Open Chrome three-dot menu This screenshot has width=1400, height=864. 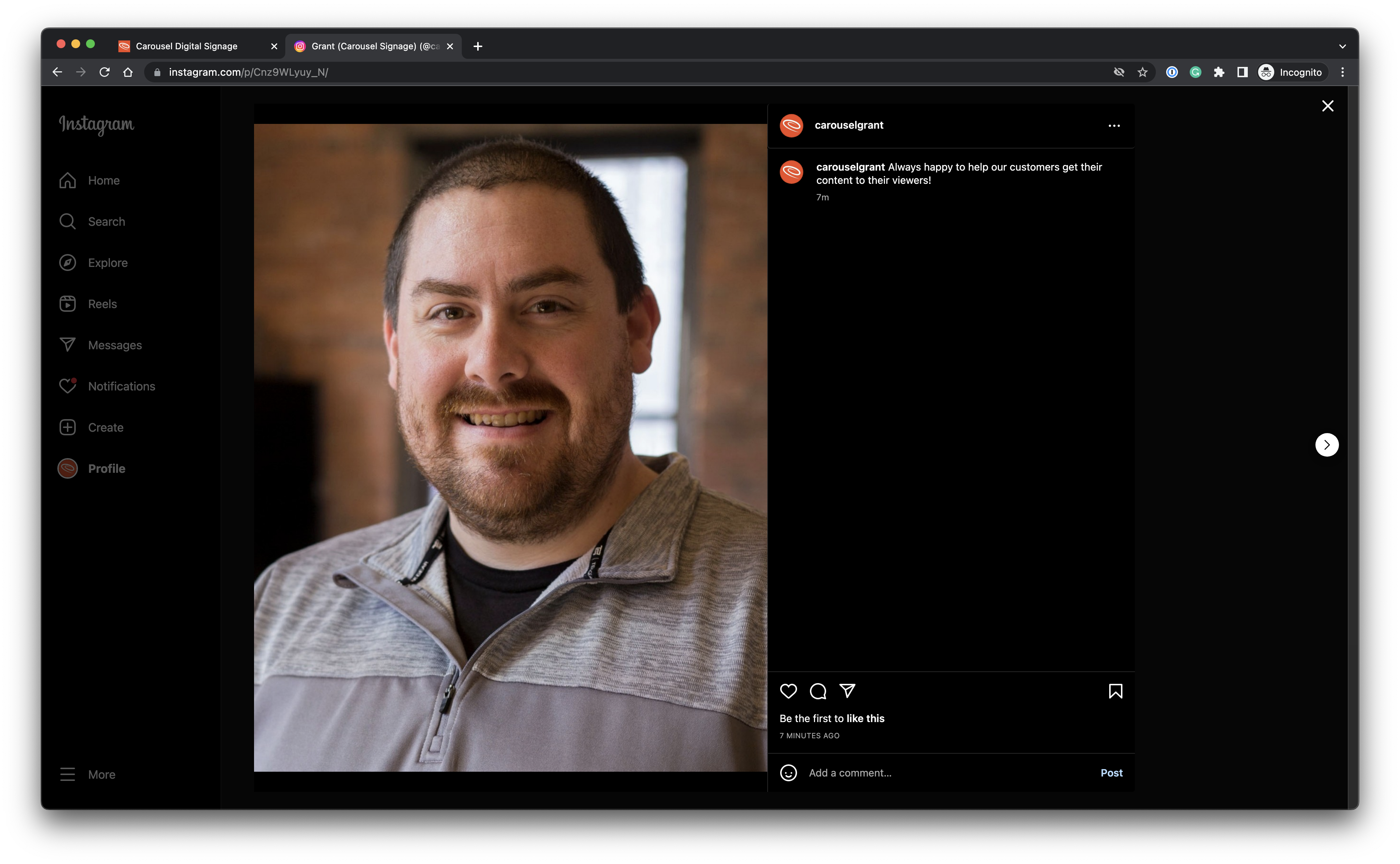click(x=1342, y=72)
